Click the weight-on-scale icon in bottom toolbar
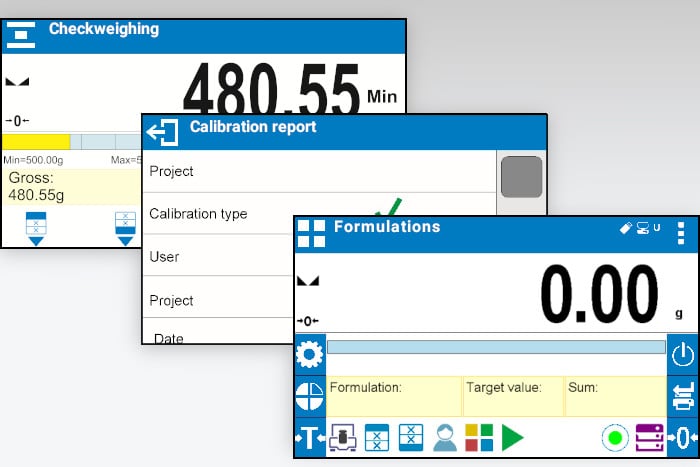The height and width of the screenshot is (467, 700). [342, 438]
